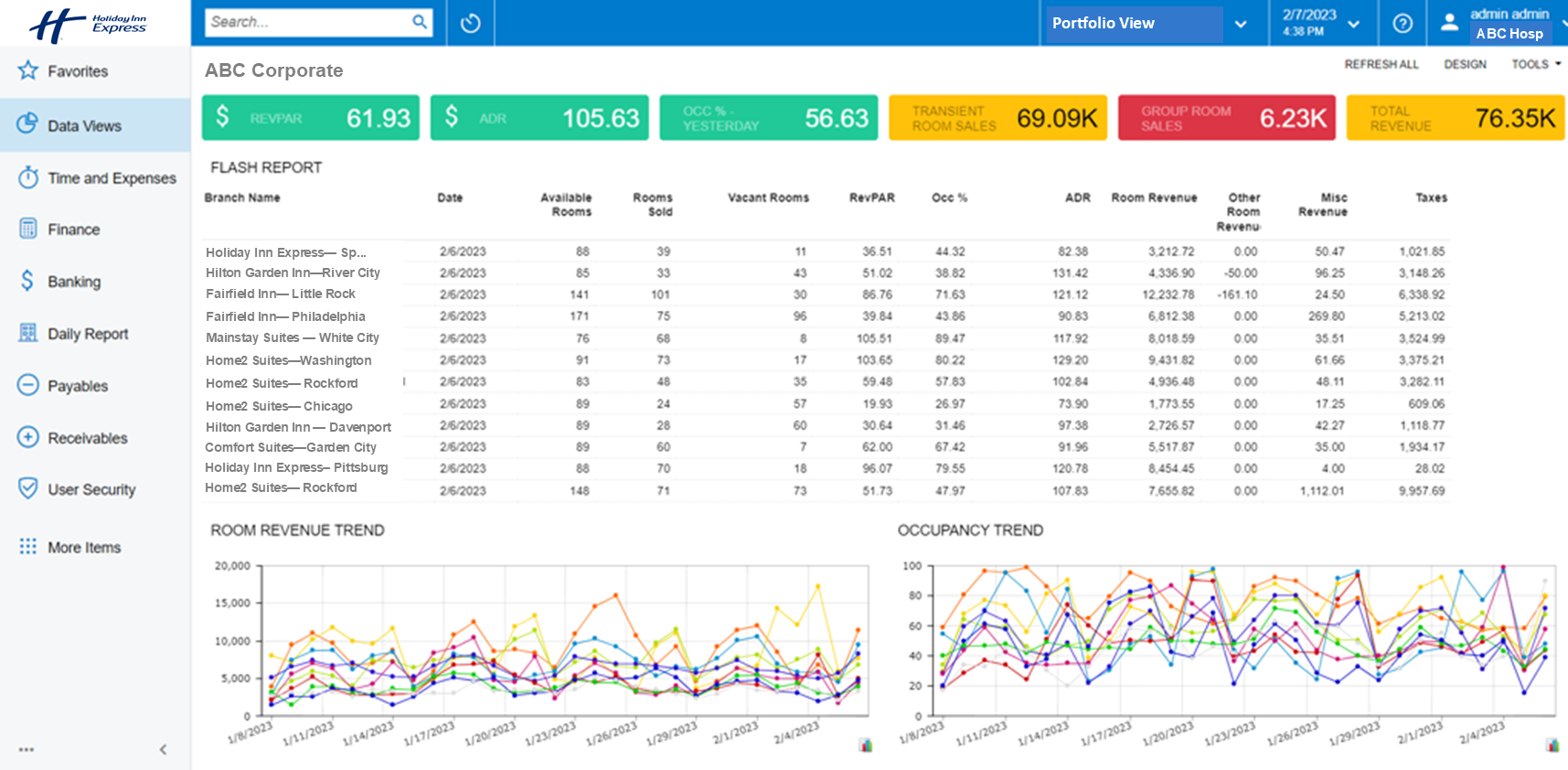Collapse the left sidebar with the chevron

coord(163,750)
